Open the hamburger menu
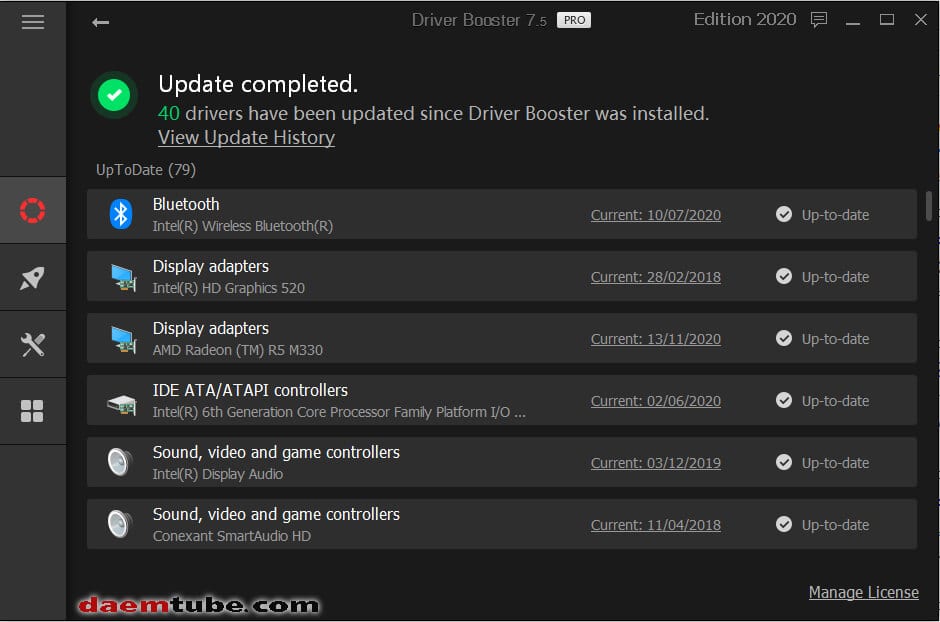940x622 pixels. [33, 22]
